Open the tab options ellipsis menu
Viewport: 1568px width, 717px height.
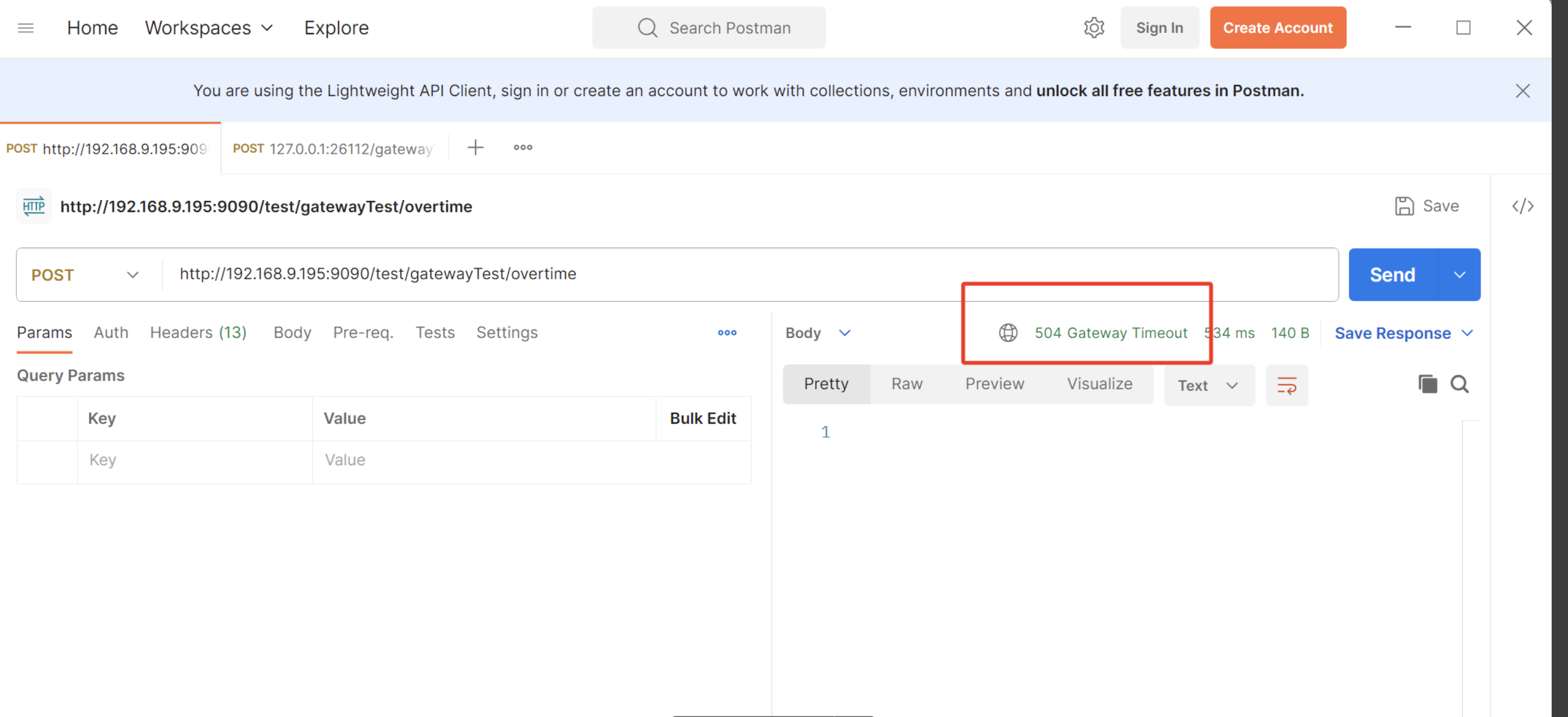(x=522, y=148)
